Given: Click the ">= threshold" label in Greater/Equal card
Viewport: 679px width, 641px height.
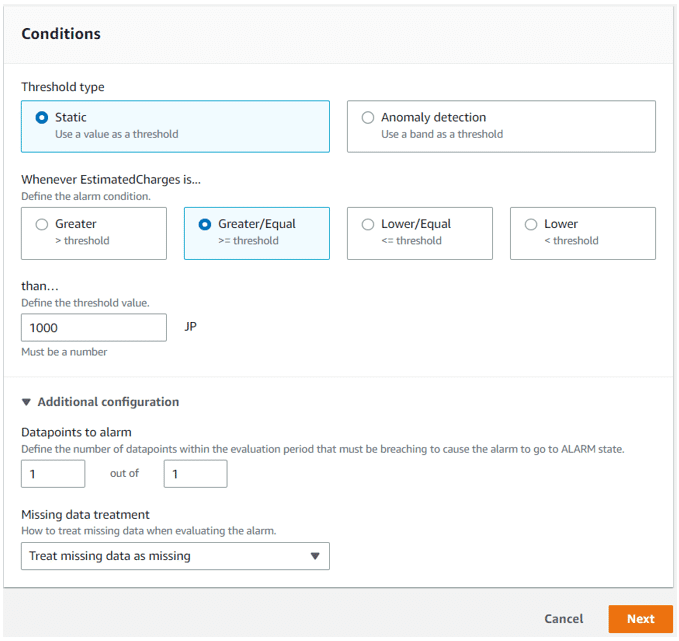Looking at the screenshot, I should [248, 241].
